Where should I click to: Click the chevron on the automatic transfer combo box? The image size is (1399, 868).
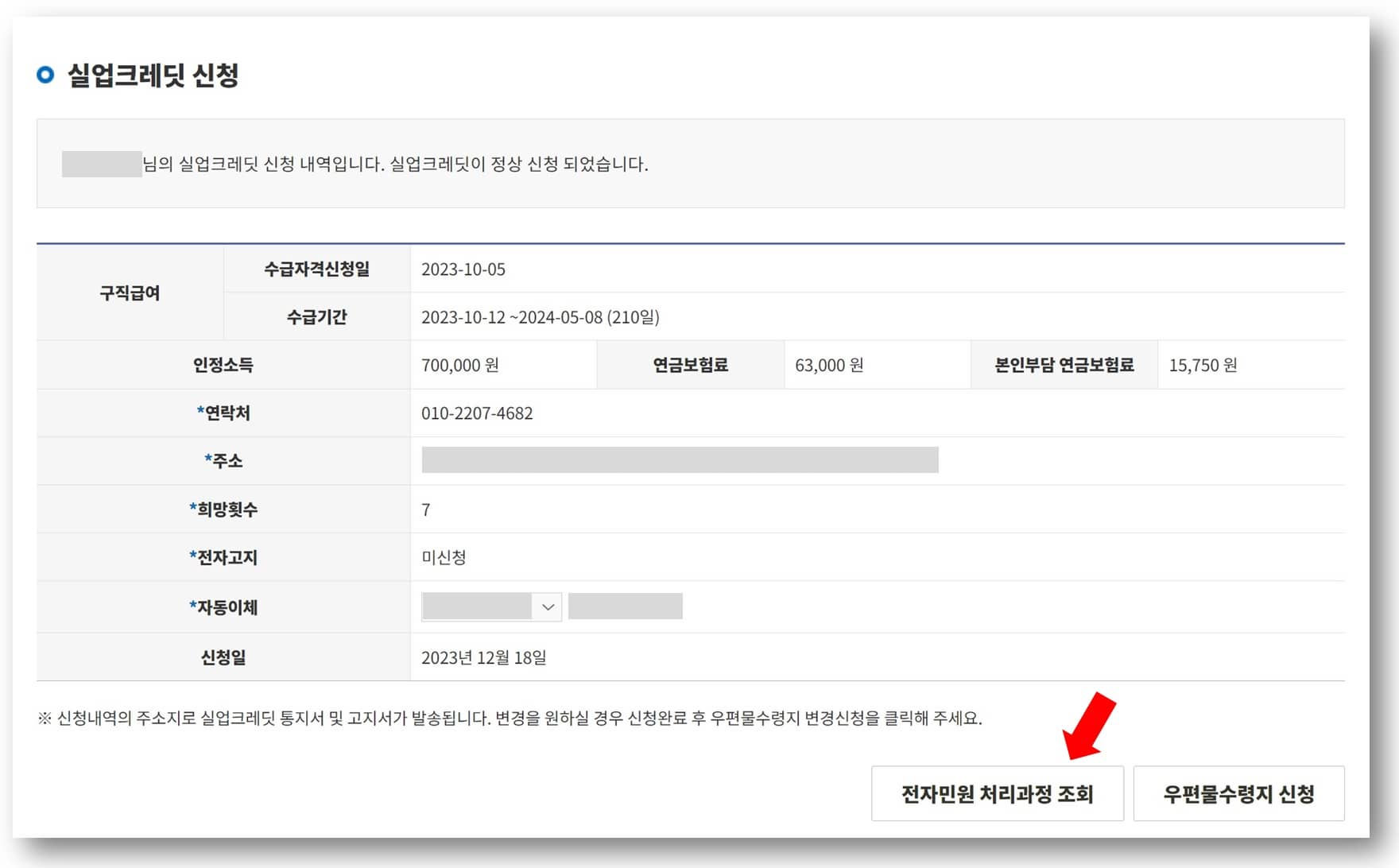click(x=550, y=606)
